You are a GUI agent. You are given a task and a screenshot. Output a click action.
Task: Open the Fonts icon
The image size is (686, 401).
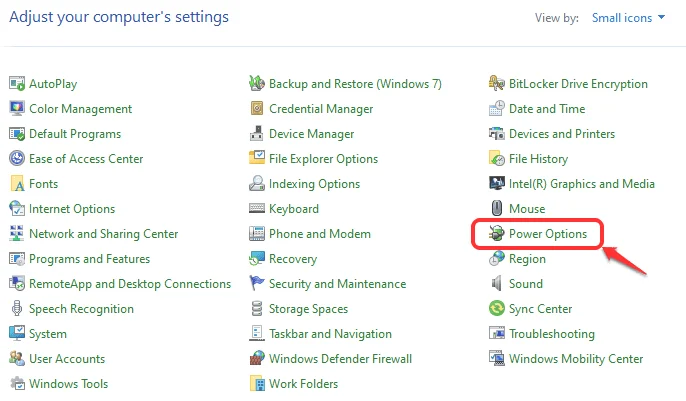coord(17,184)
